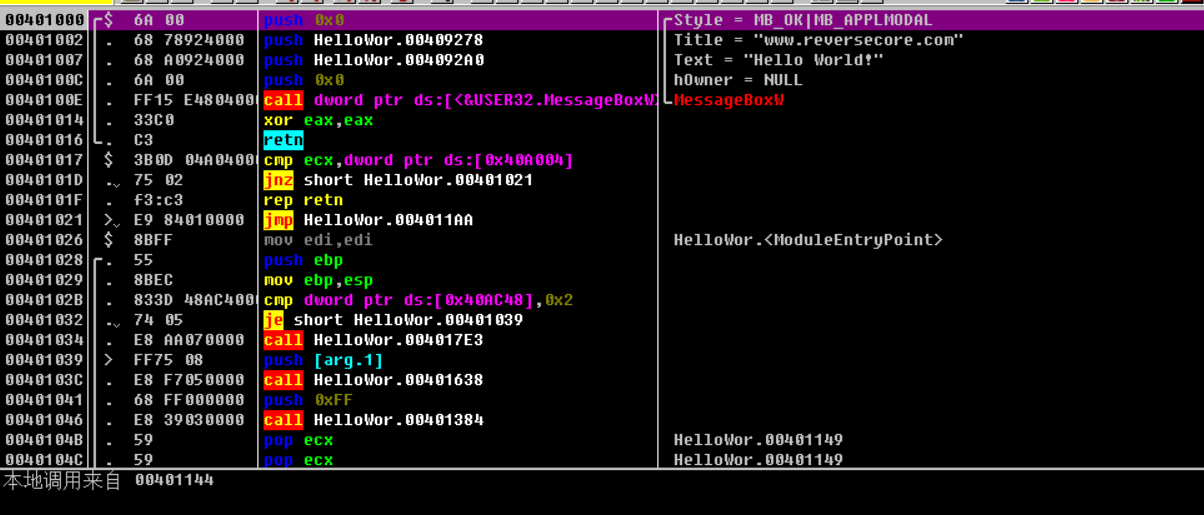Click hex bytes E9 84010000

coord(188,220)
